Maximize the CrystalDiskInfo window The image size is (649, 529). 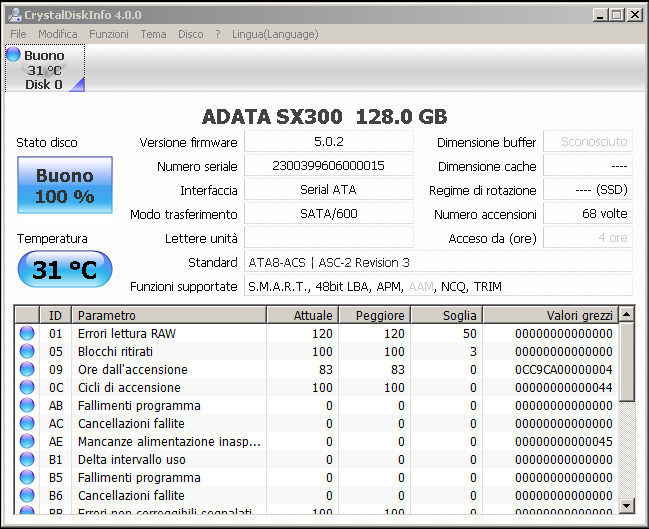click(616, 15)
